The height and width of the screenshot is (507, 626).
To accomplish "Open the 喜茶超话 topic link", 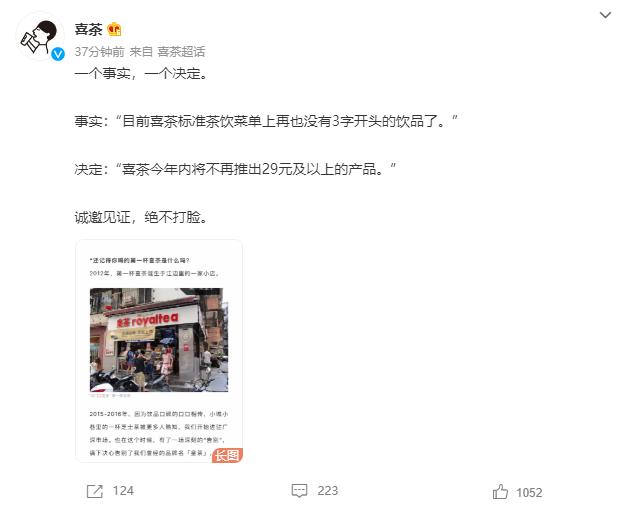I will (181, 51).
